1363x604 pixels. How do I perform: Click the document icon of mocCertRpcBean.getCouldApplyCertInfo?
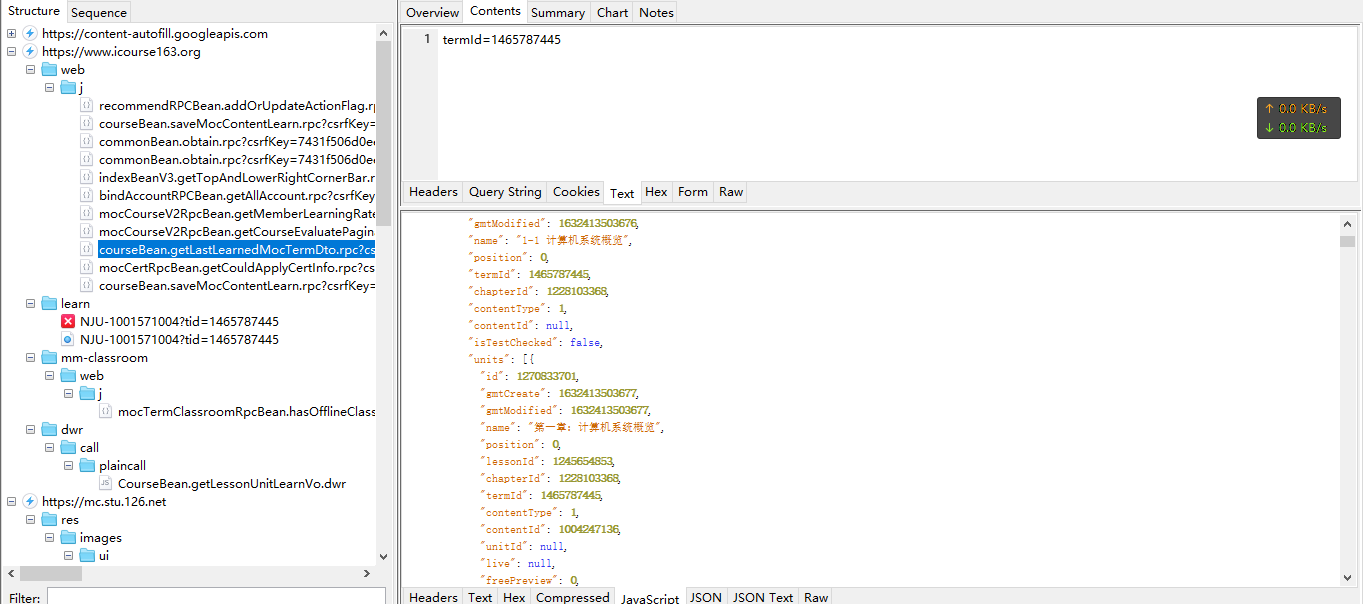87,268
